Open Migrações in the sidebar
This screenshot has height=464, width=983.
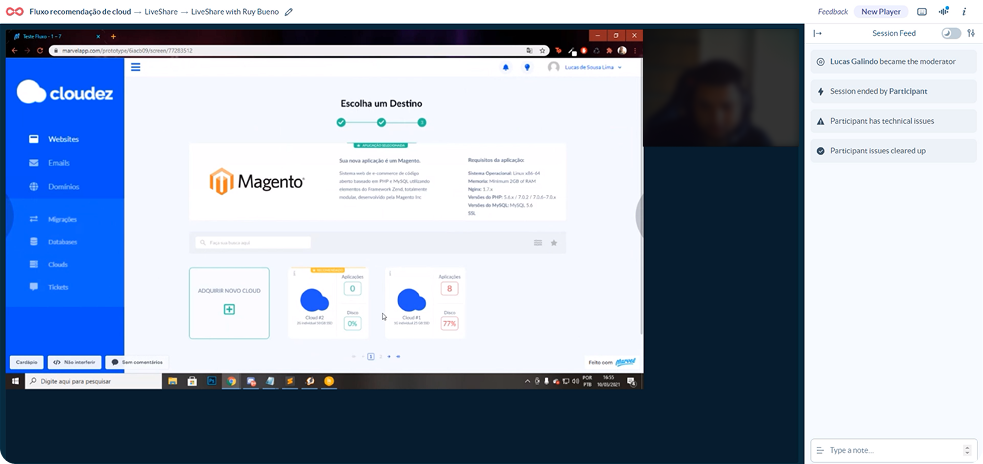(x=53, y=219)
